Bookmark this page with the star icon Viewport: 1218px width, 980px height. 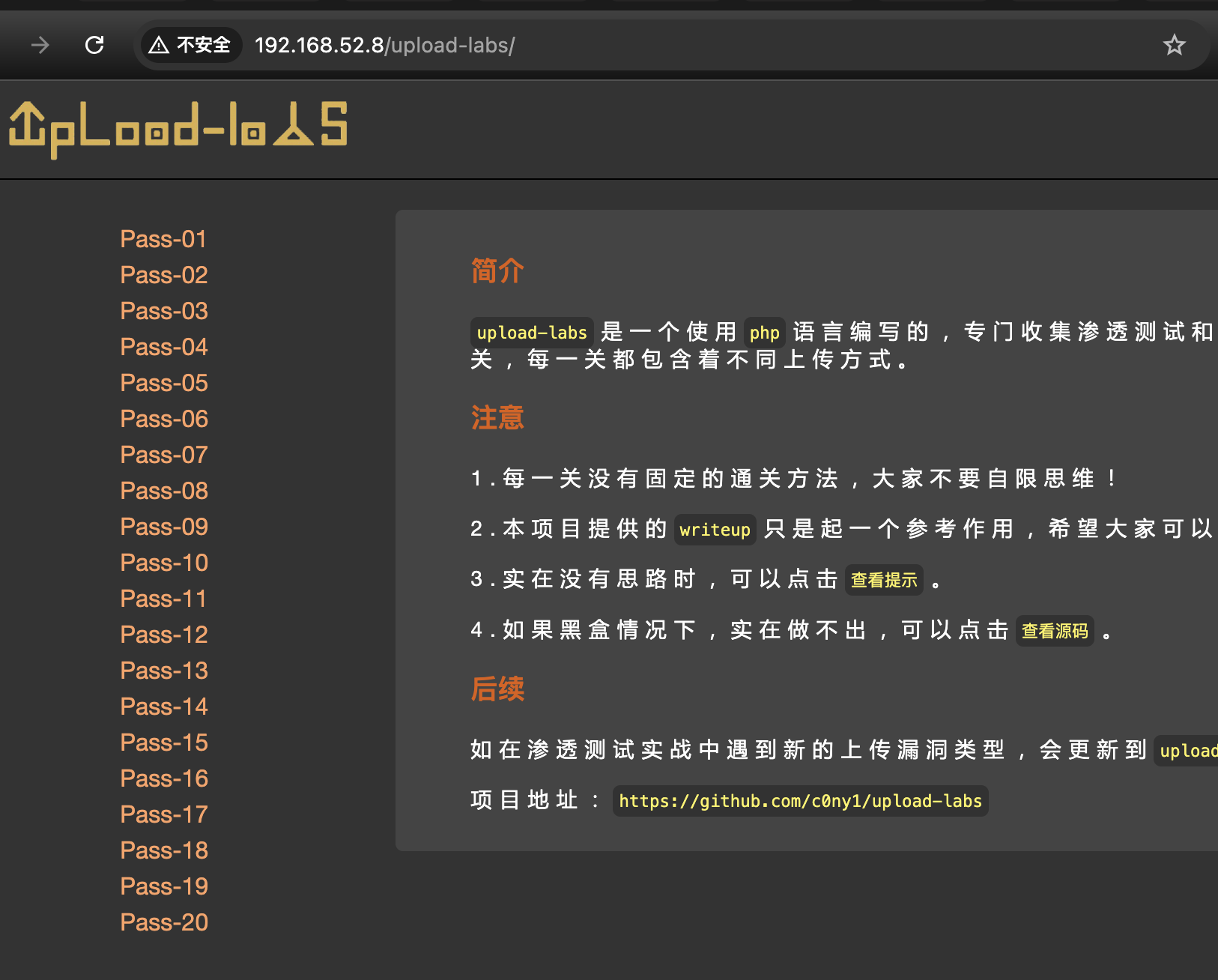click(1174, 45)
